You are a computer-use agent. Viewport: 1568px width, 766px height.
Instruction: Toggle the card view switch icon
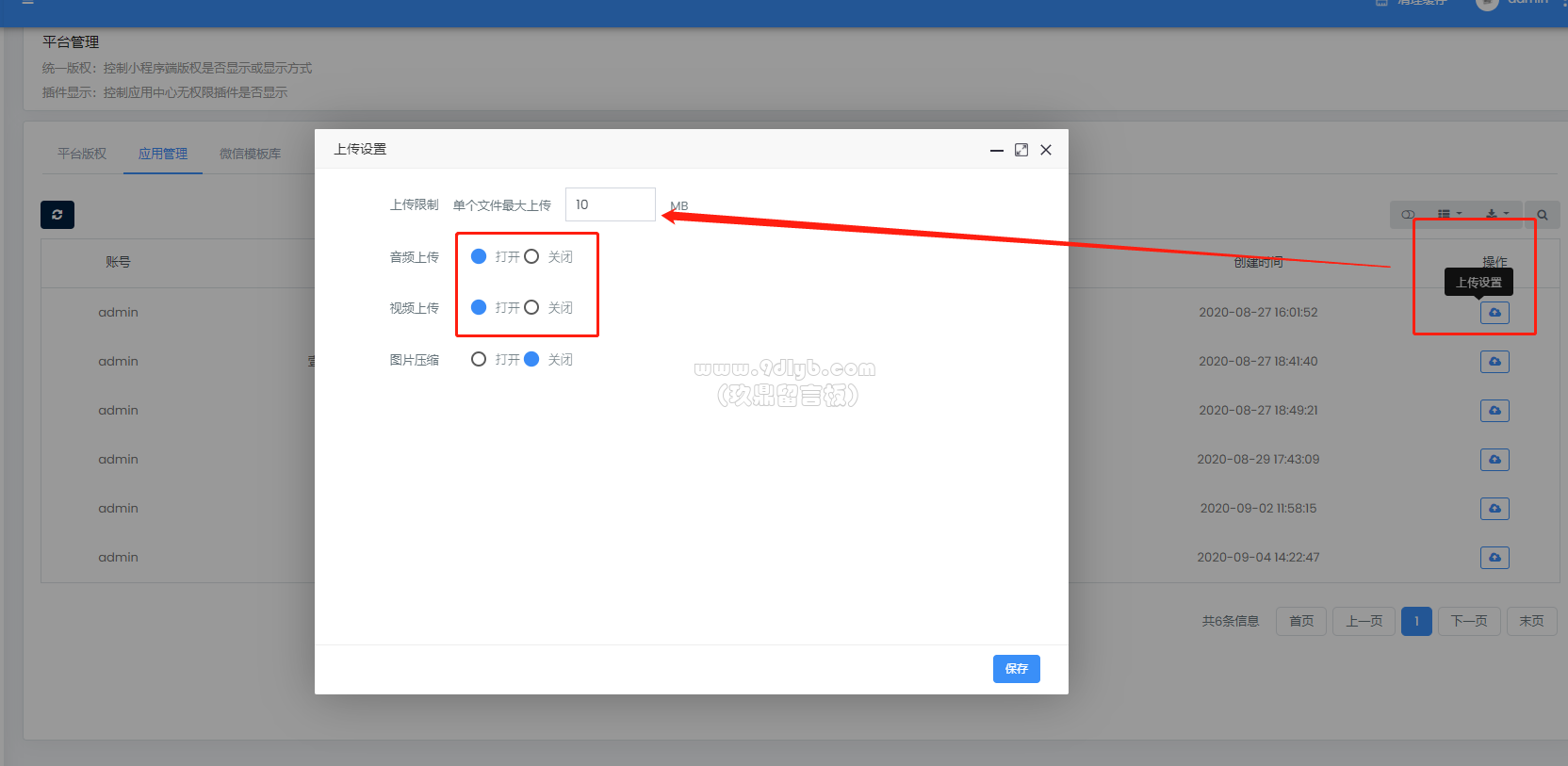point(1408,215)
